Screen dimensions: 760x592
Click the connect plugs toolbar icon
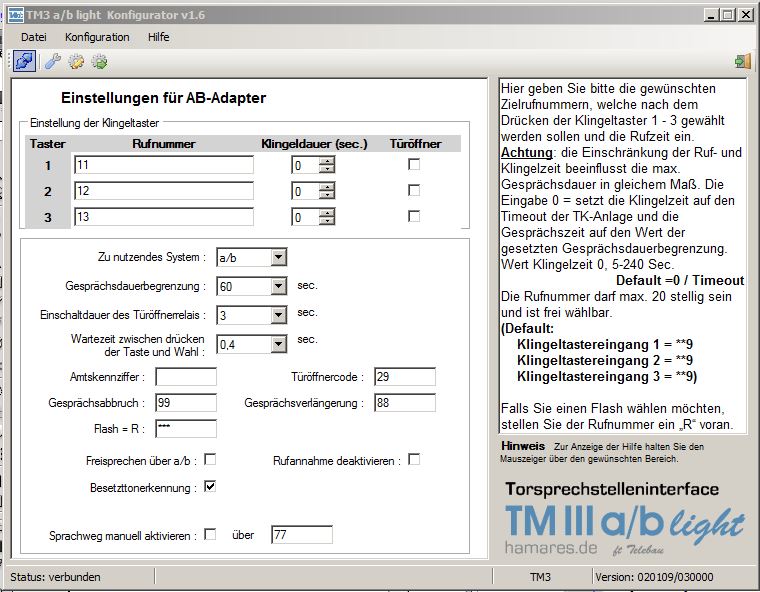pyautogui.click(x=24, y=62)
